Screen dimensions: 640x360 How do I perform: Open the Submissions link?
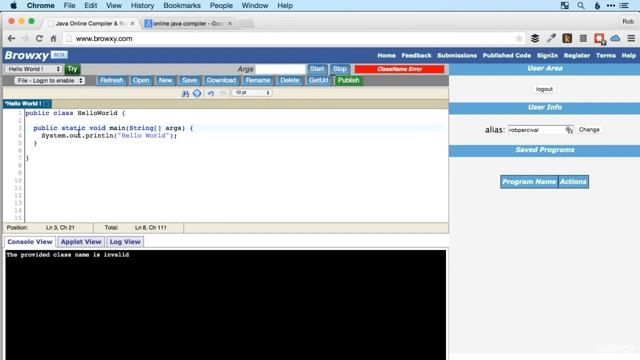tap(457, 56)
